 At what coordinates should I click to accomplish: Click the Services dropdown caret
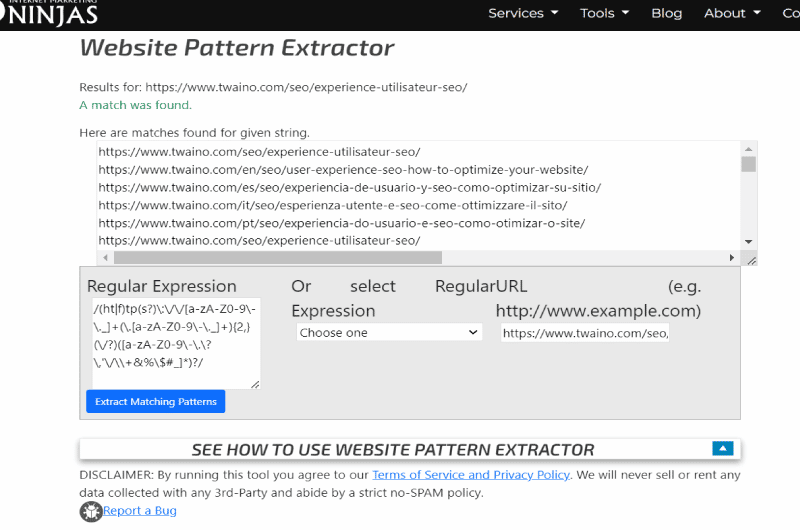555,13
